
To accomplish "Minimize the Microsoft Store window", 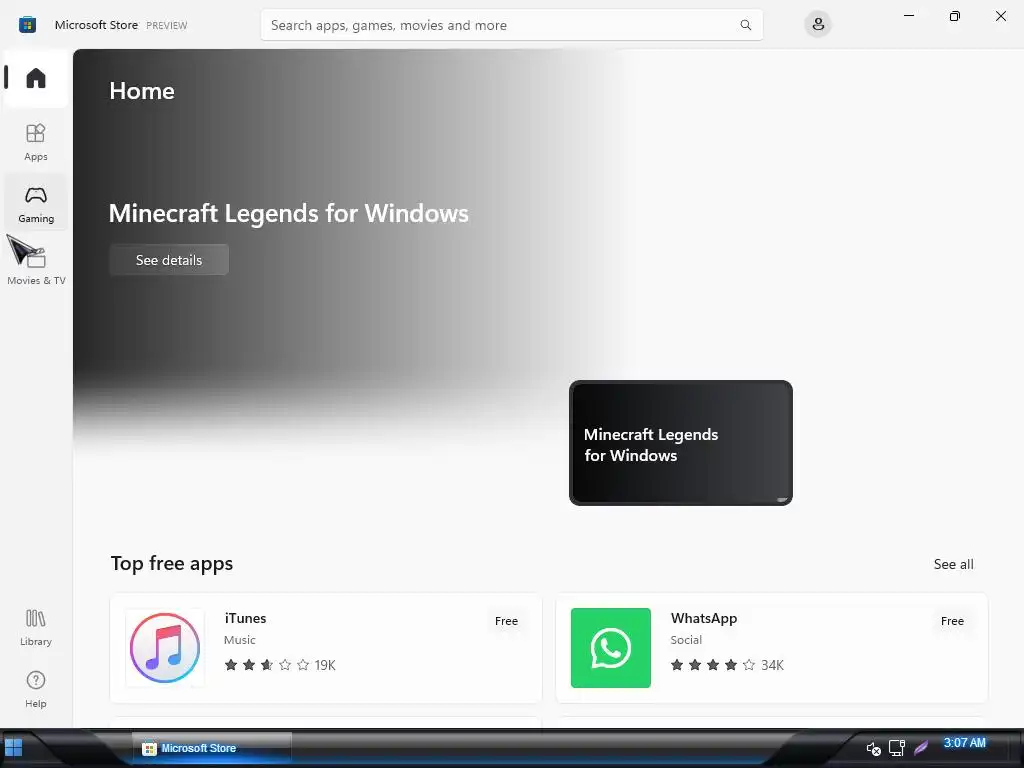I will coord(908,16).
